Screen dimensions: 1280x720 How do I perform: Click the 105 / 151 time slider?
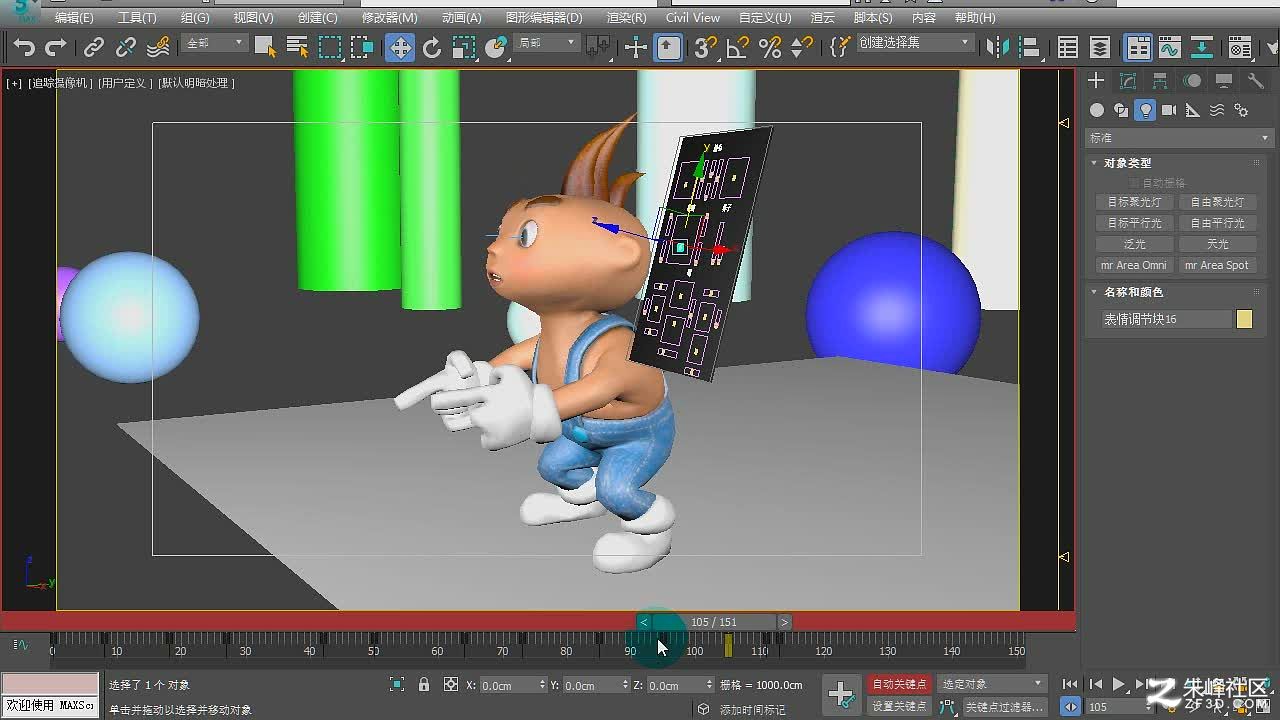(714, 622)
